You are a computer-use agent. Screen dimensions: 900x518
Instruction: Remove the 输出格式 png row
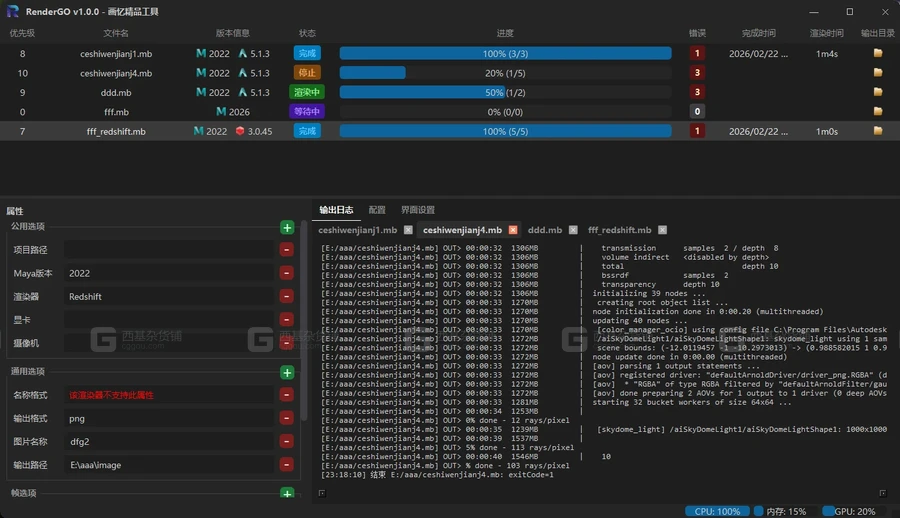pos(286,418)
